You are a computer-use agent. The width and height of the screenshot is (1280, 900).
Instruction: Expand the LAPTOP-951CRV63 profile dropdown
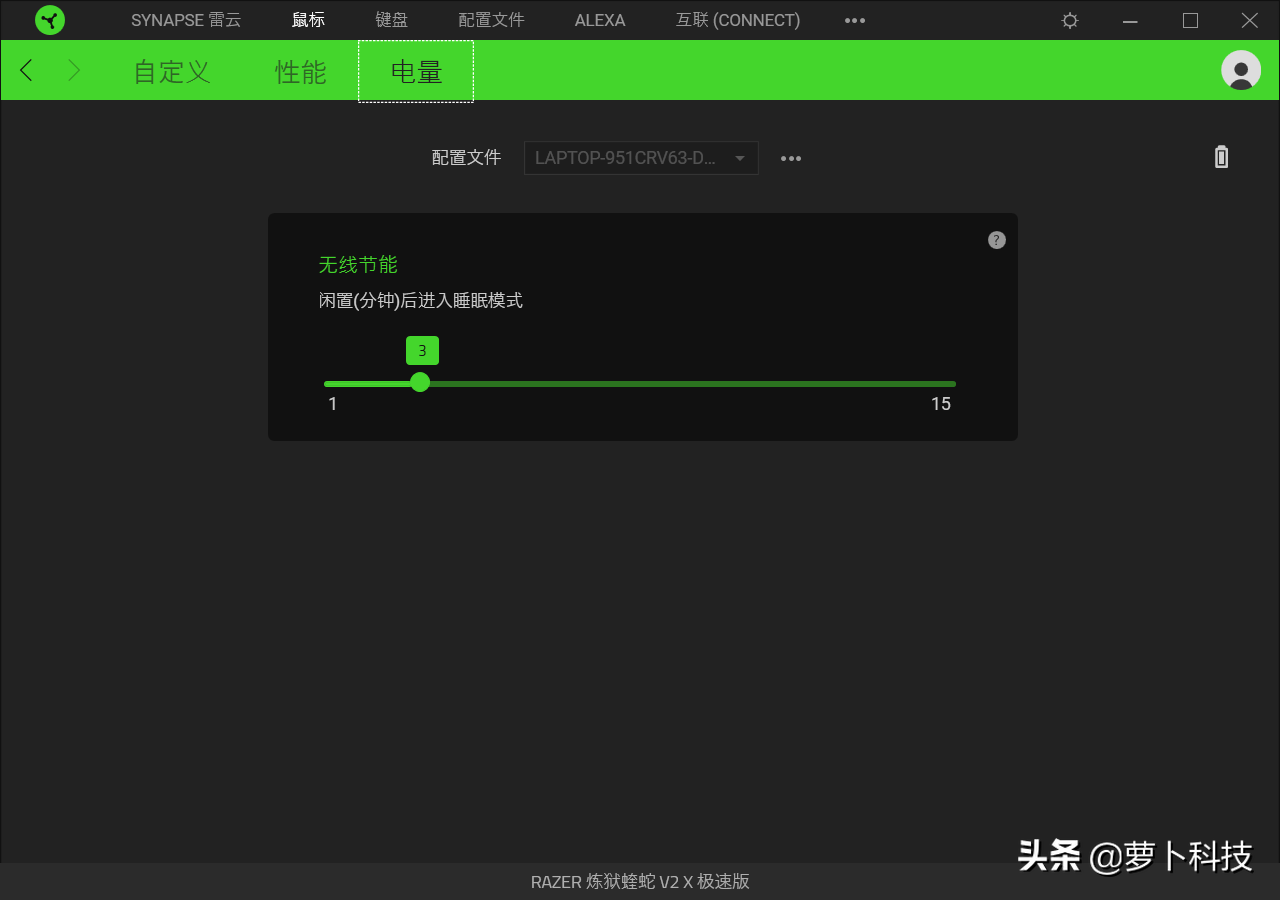(641, 158)
